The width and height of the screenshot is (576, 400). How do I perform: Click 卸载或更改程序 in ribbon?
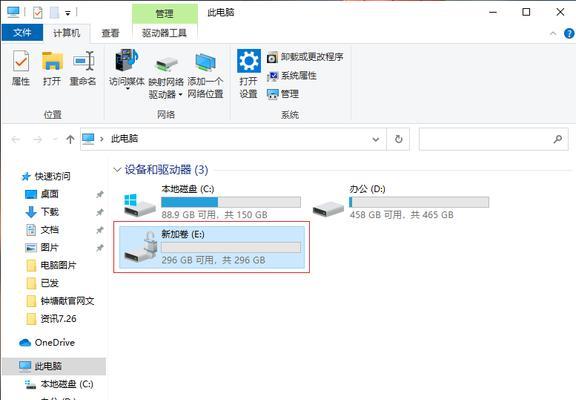click(x=305, y=57)
